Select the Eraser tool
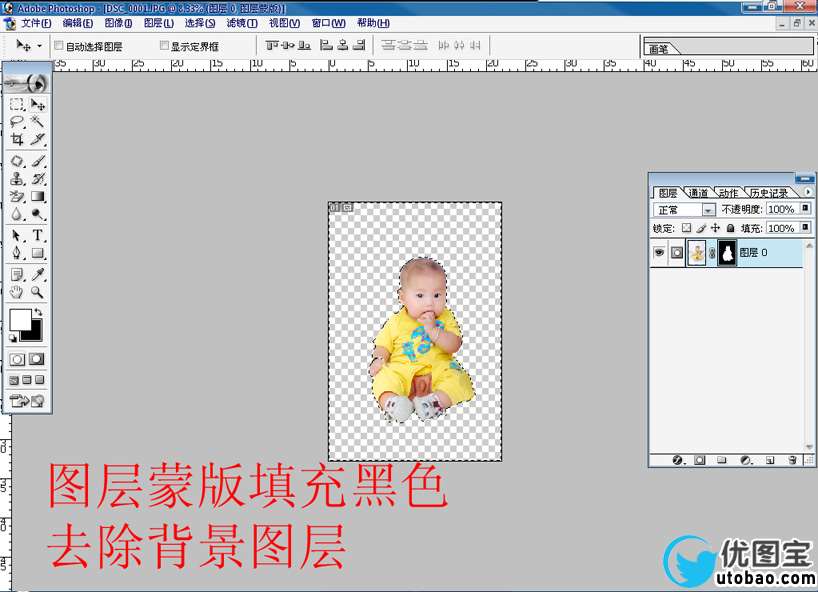Image resolution: width=818 pixels, height=592 pixels. (17, 197)
